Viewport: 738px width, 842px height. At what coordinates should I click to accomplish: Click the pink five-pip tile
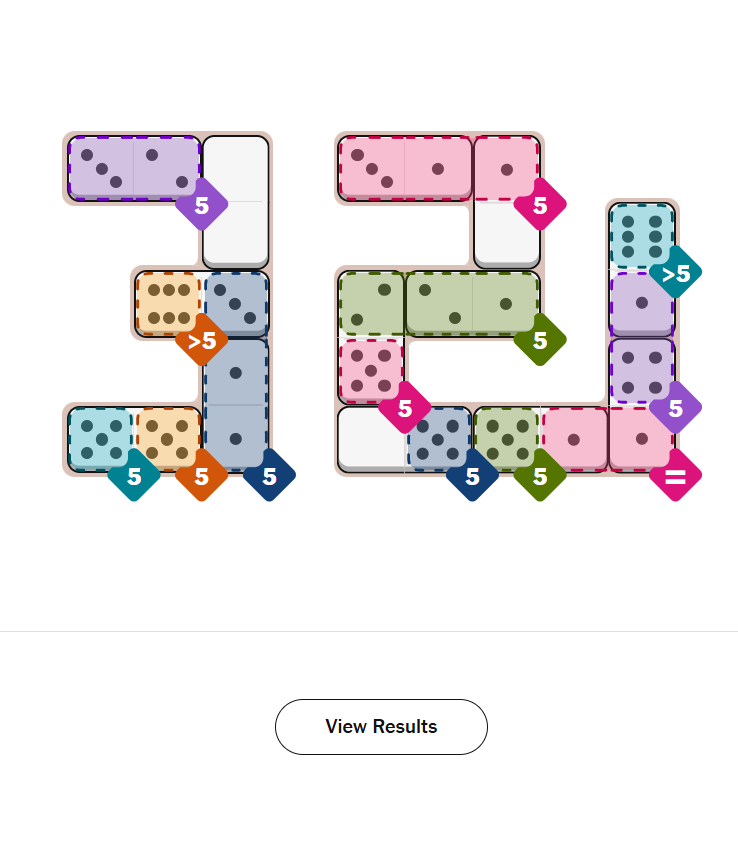point(371,371)
